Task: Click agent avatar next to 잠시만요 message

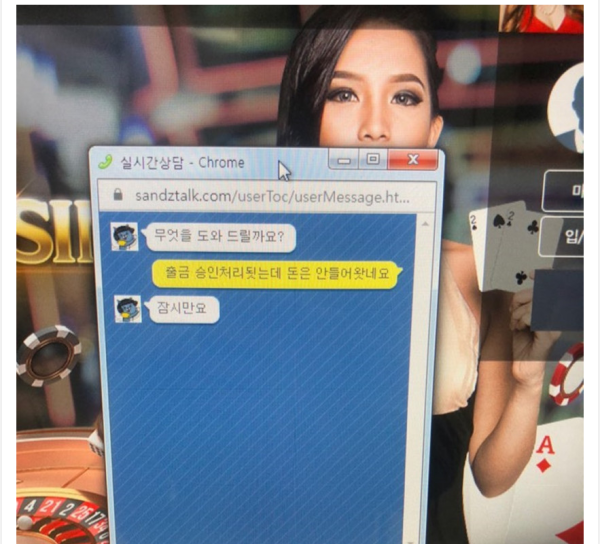Action: (x=128, y=308)
